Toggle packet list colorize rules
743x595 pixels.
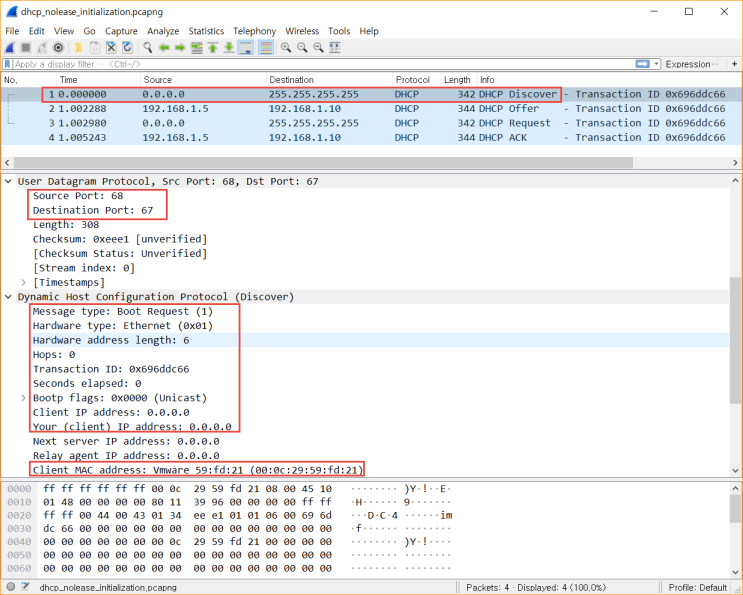coord(266,47)
